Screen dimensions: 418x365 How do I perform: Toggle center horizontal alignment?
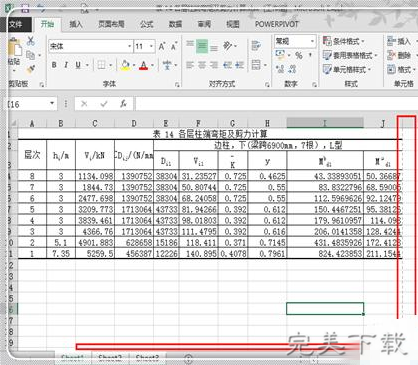point(202,65)
